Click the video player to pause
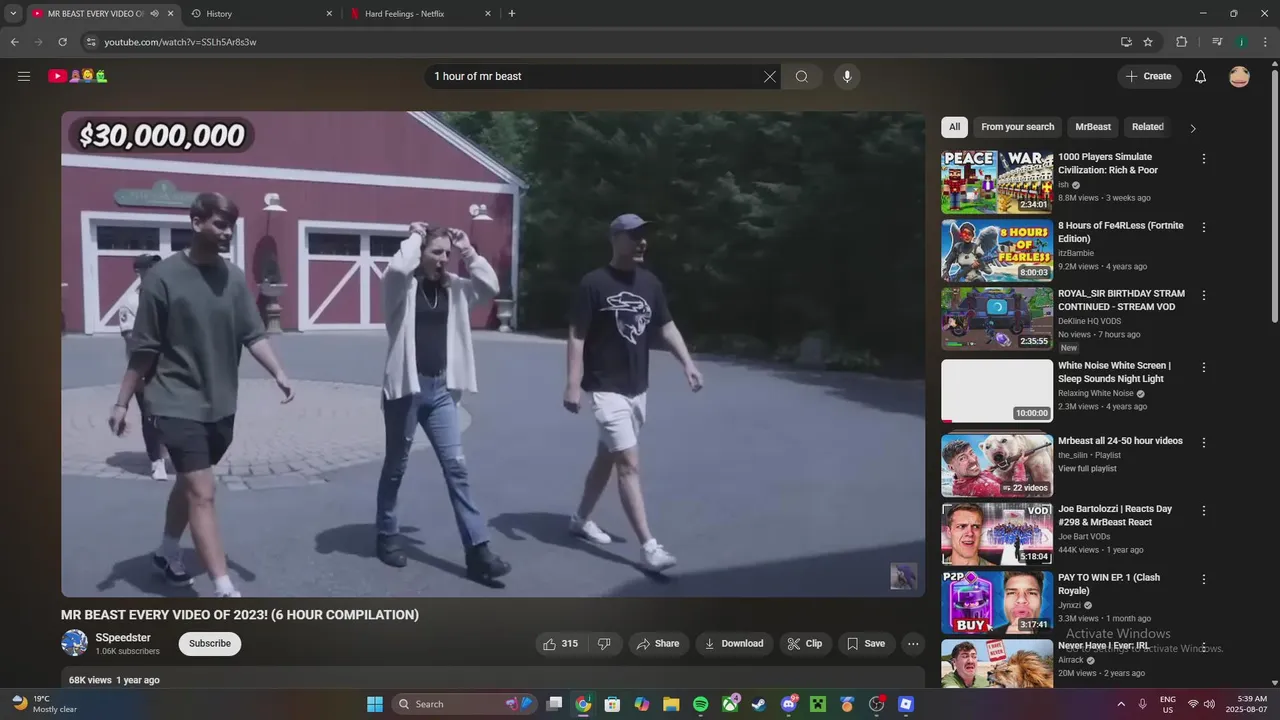This screenshot has width=1280, height=720. tap(493, 354)
